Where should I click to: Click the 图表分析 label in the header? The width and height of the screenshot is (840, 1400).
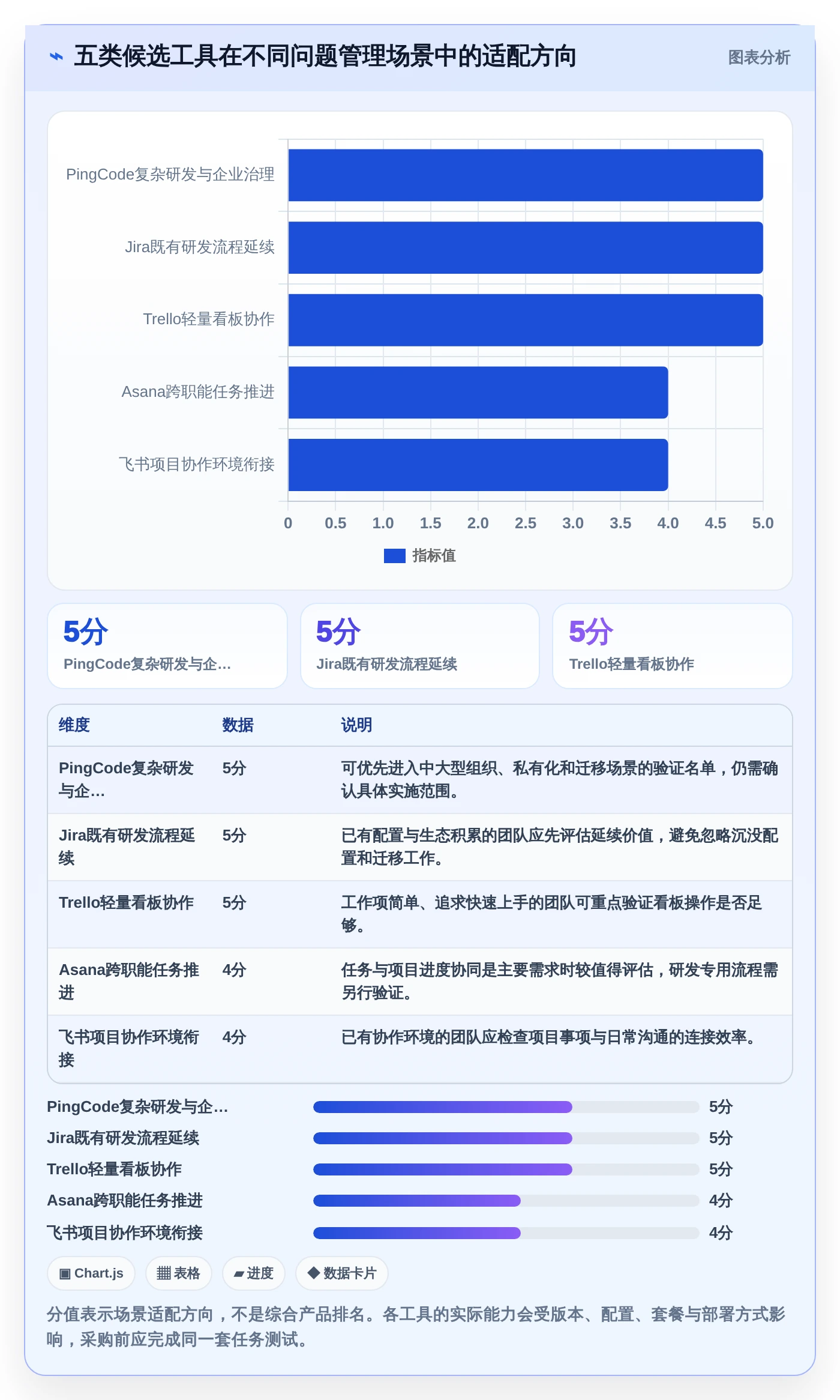point(759,58)
